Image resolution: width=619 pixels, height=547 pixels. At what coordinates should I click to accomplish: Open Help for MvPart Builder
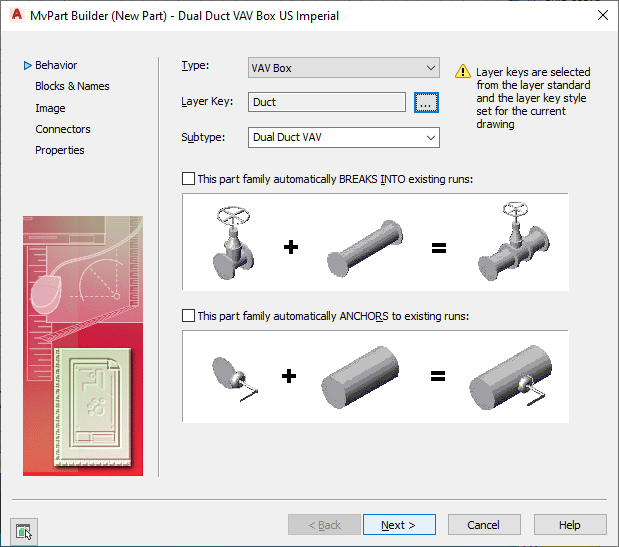[570, 525]
